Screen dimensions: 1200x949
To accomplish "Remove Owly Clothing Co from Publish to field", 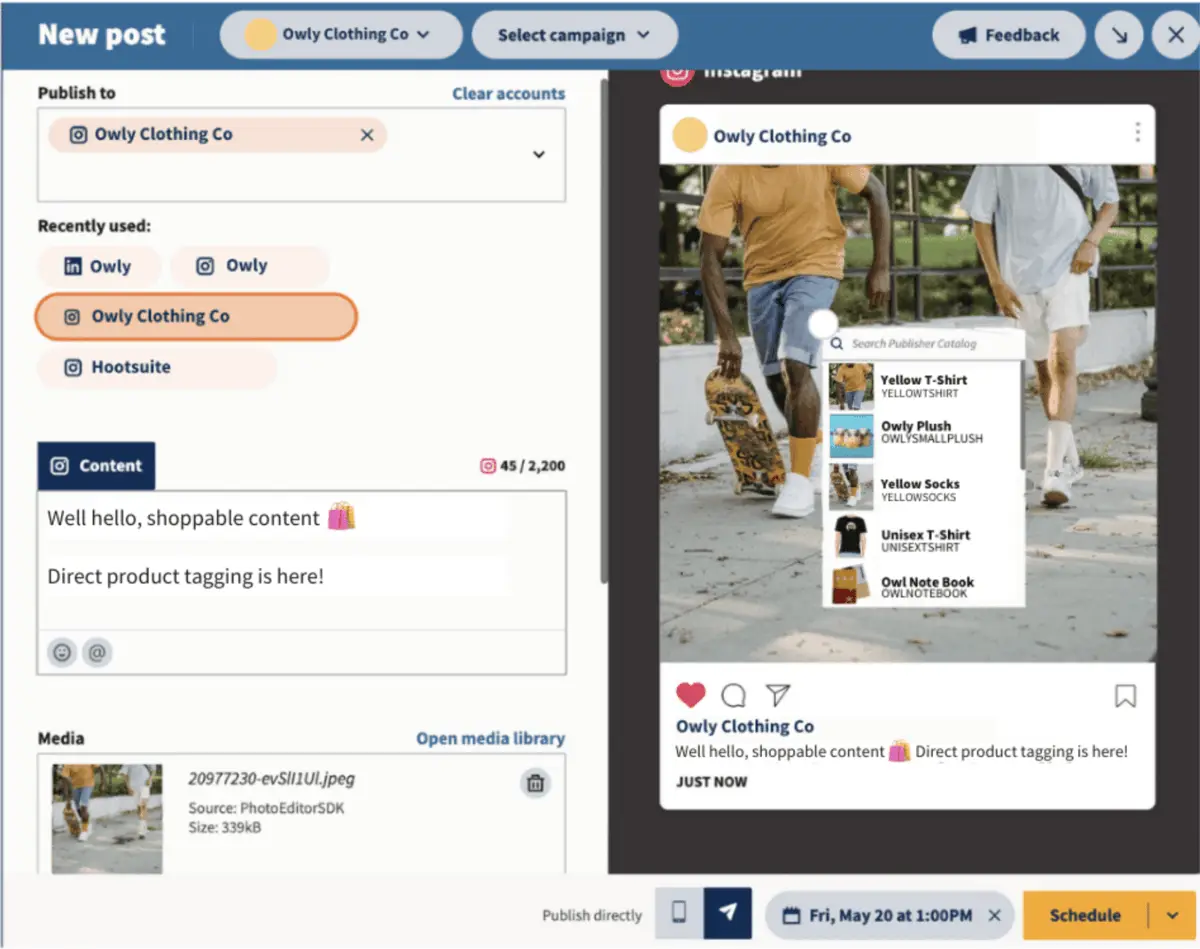I will [x=367, y=135].
